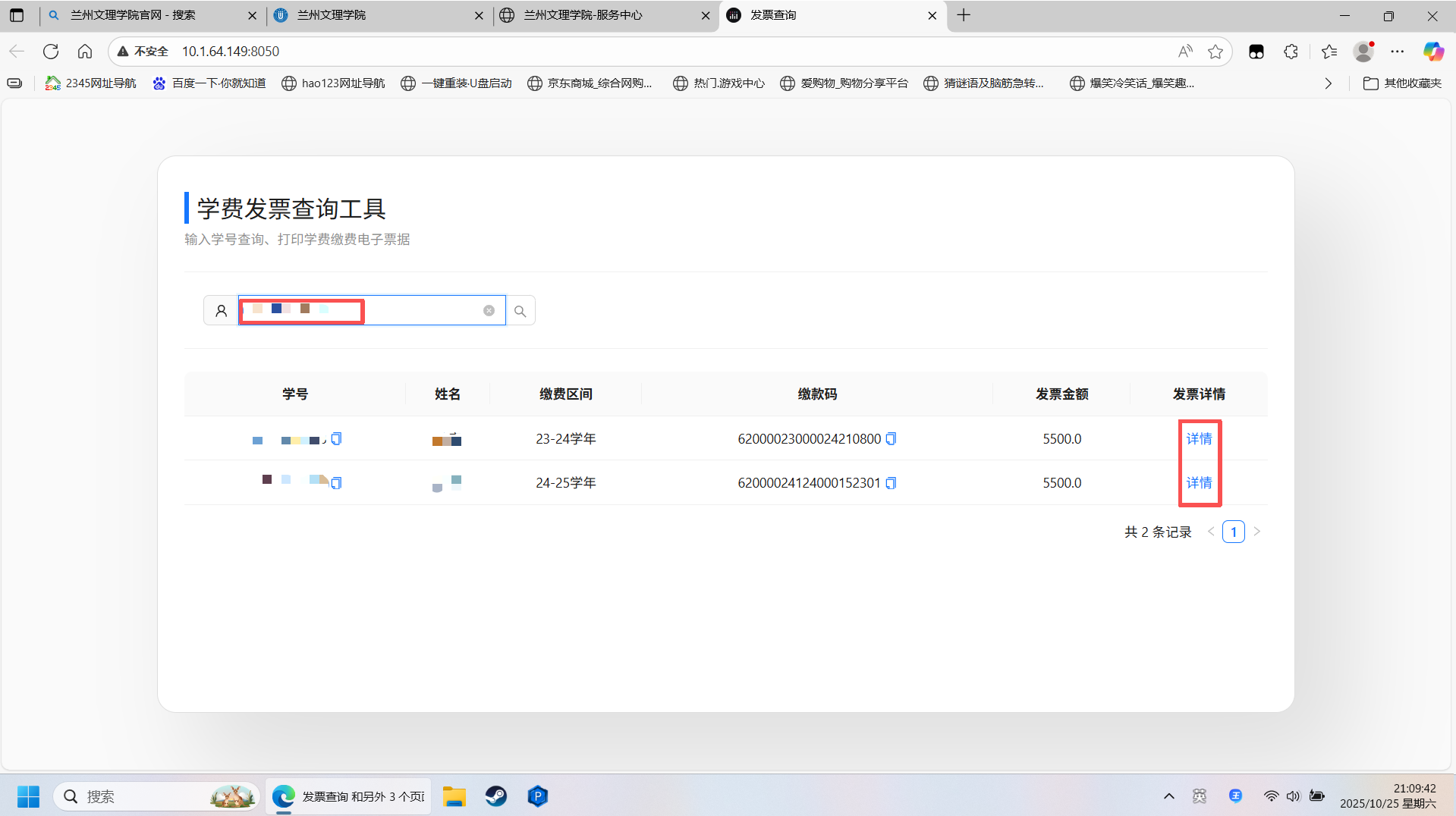This screenshot has height=816, width=1456.
Task: Clear the student ID input field
Action: pos(489,311)
